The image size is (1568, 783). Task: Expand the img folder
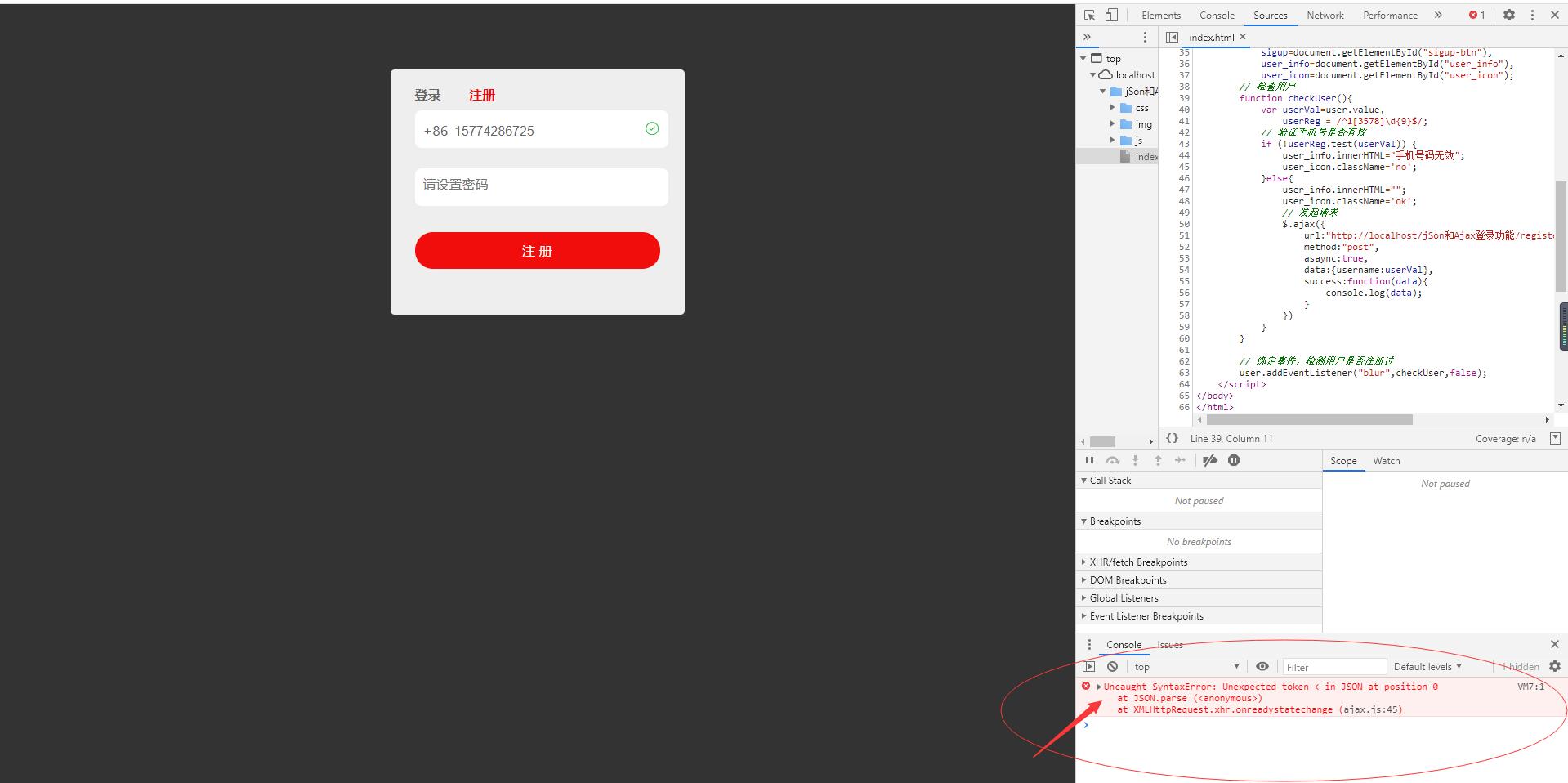pyautogui.click(x=1112, y=123)
